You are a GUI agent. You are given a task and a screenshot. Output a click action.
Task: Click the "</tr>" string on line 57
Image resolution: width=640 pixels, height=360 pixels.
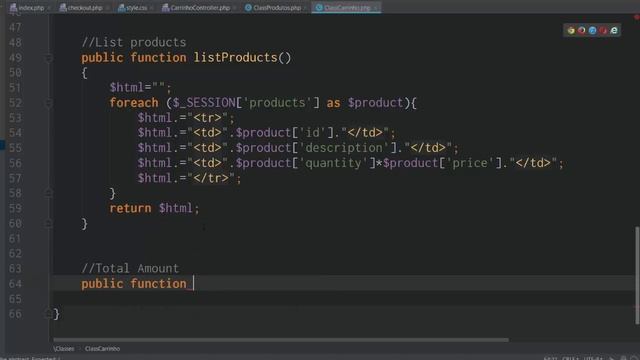[x=211, y=178]
